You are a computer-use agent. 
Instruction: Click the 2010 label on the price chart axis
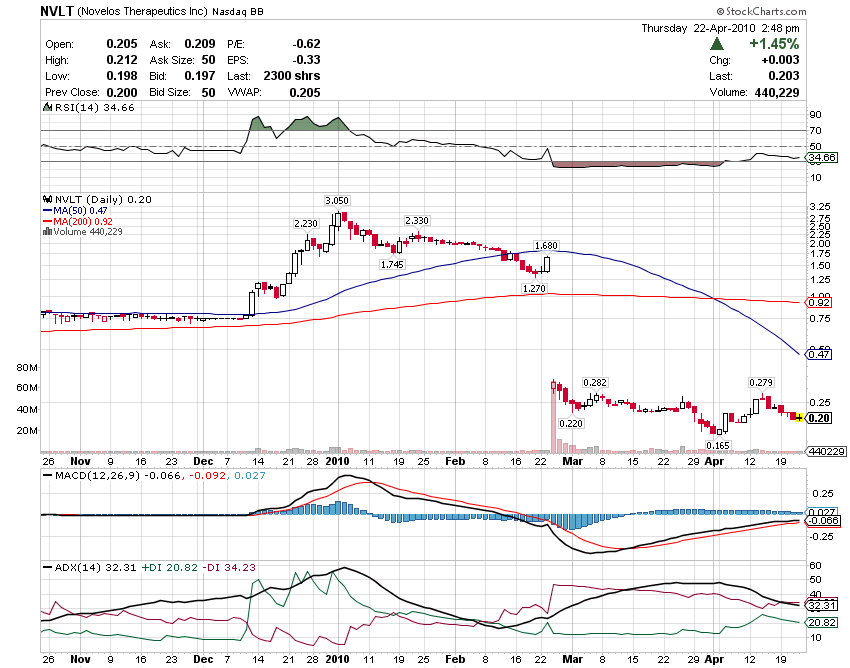click(x=337, y=461)
